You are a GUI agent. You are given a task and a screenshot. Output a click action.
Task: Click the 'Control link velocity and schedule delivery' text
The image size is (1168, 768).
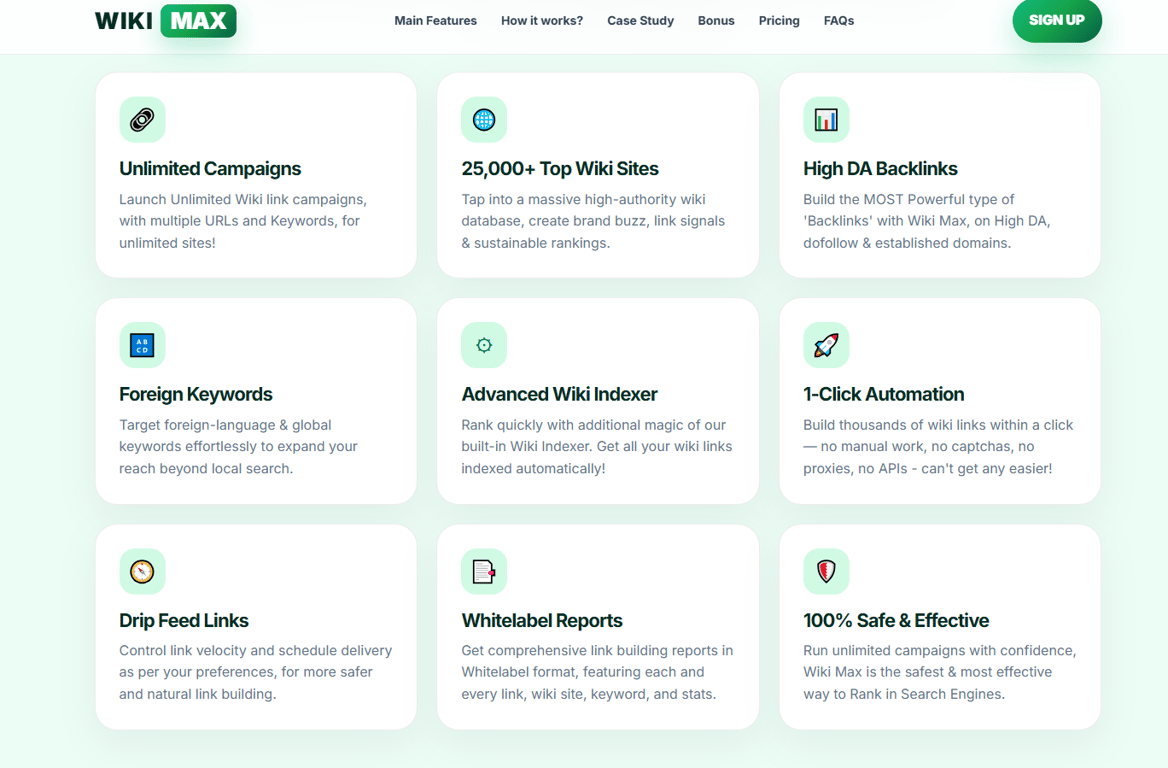tap(256, 672)
